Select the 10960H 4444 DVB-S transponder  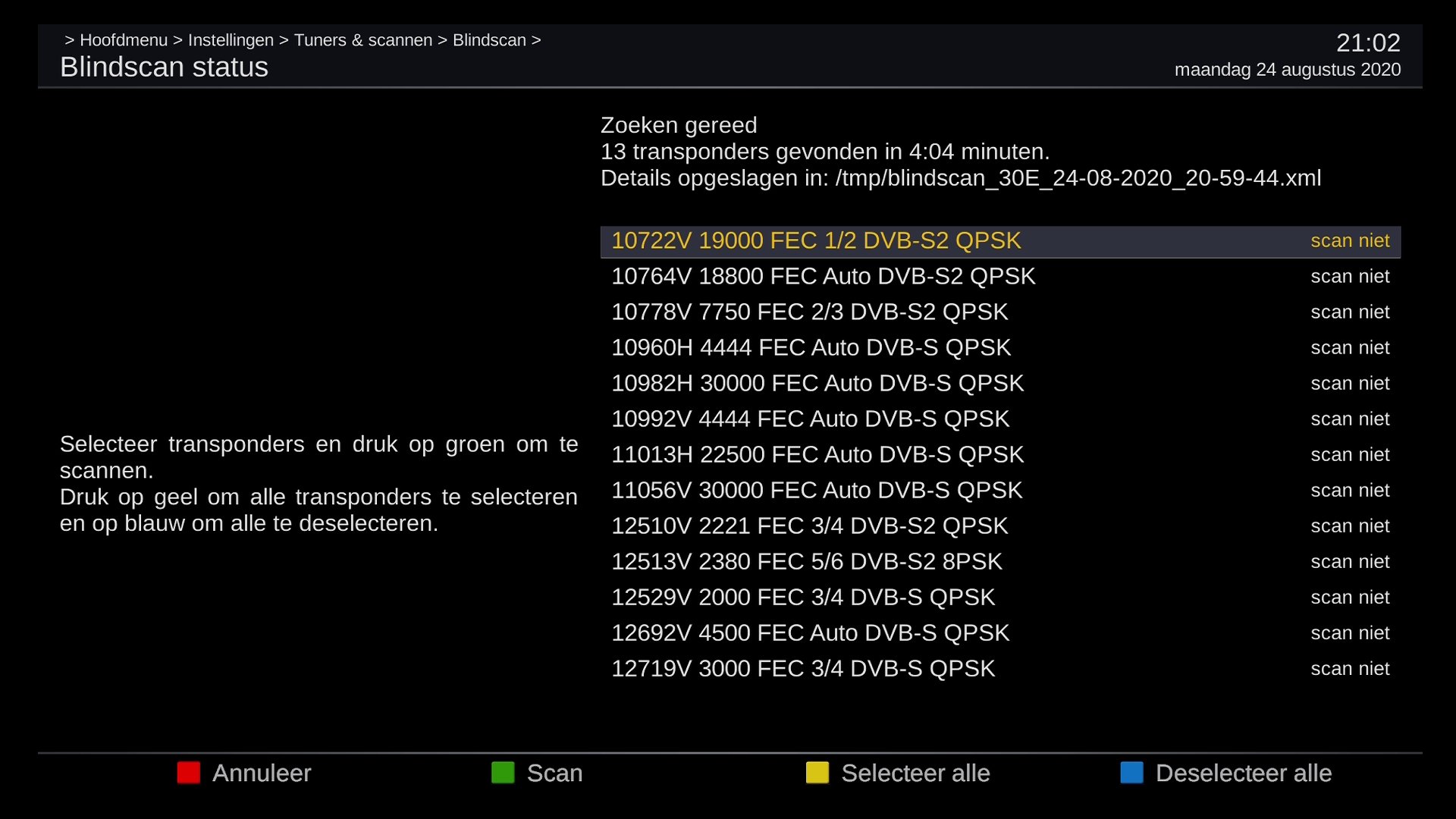point(811,348)
